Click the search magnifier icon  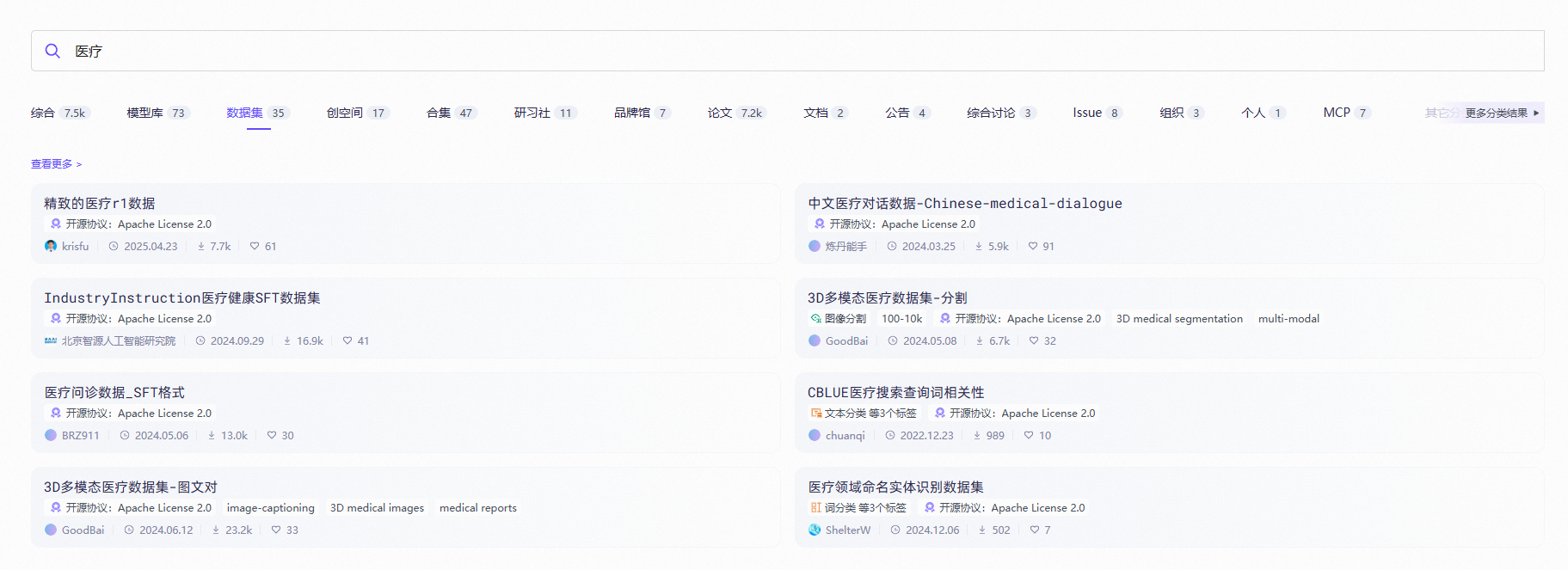point(52,51)
